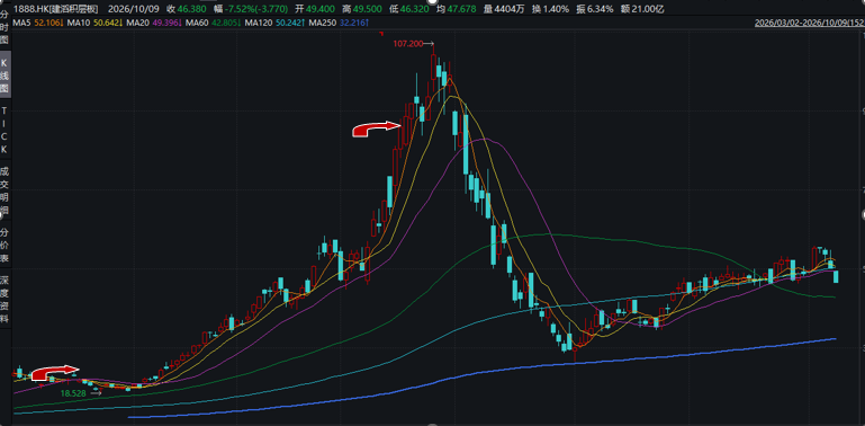Click the stock title 1888.HK[建滔积层板]

[x=57, y=8]
